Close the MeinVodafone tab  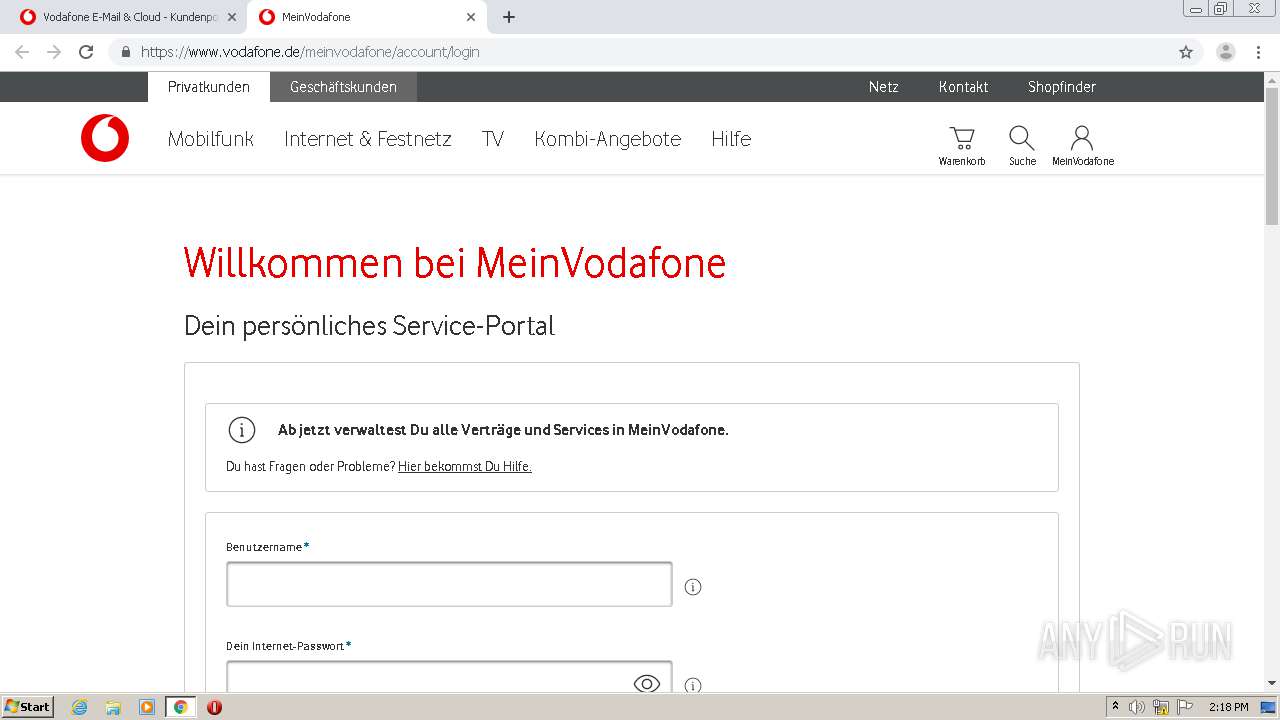coord(471,17)
